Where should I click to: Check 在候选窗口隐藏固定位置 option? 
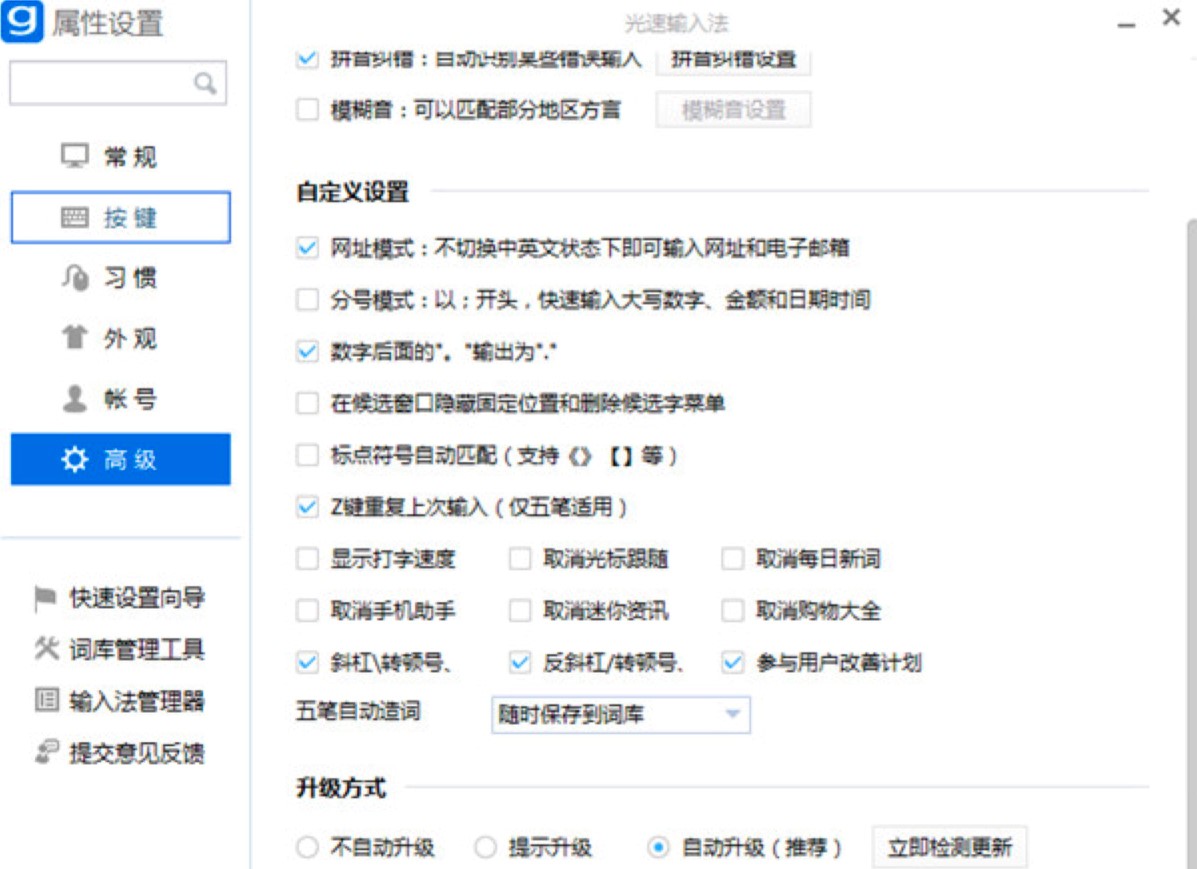(307, 402)
